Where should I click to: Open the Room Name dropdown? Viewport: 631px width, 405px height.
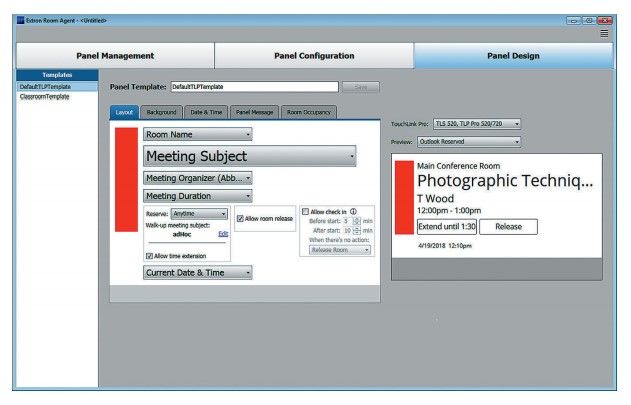[x=198, y=134]
